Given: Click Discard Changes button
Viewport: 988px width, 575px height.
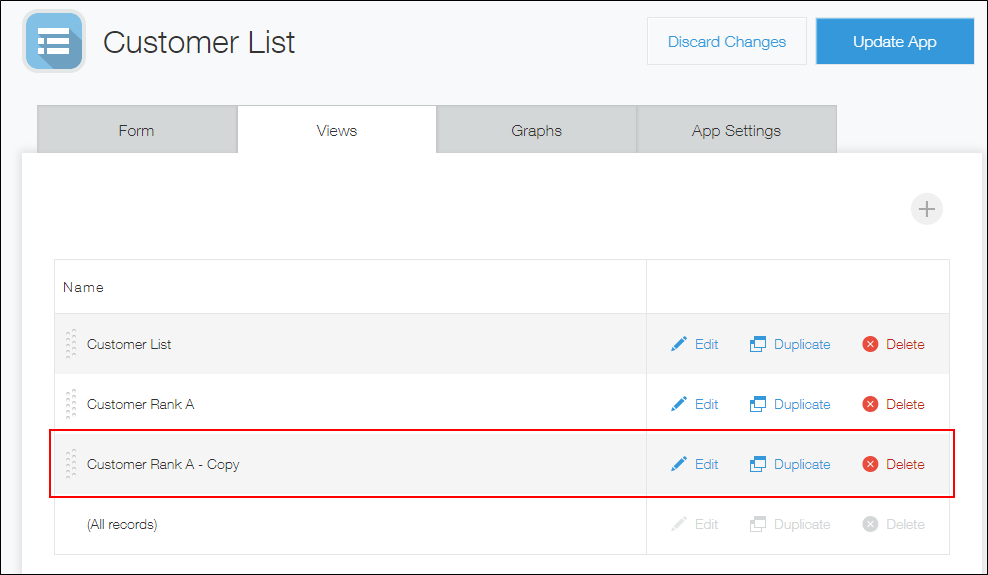Looking at the screenshot, I should pyautogui.click(x=726, y=41).
